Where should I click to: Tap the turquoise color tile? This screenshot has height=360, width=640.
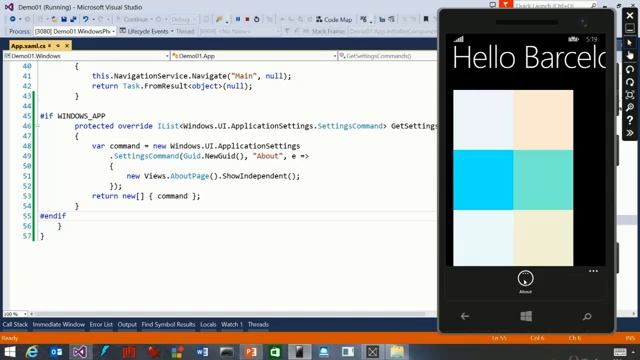pyautogui.click(x=543, y=180)
